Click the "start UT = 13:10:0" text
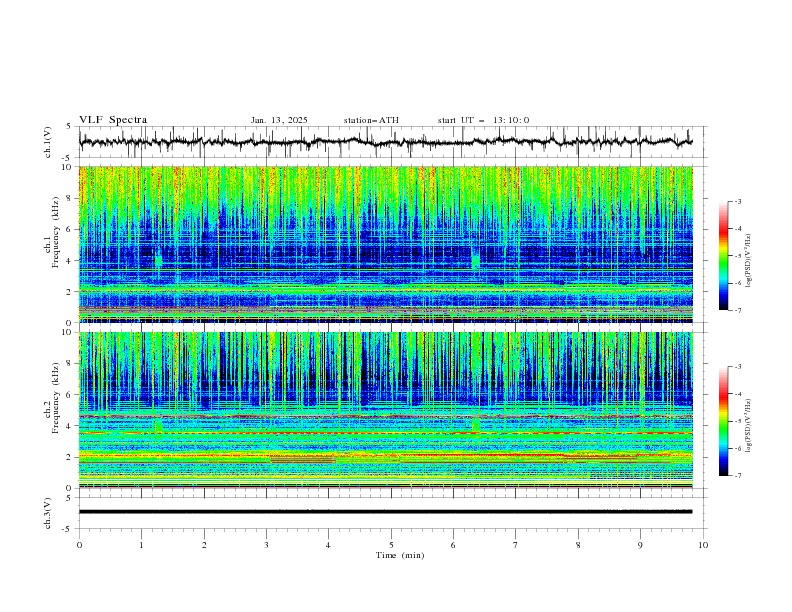792x612 pixels. pos(483,120)
